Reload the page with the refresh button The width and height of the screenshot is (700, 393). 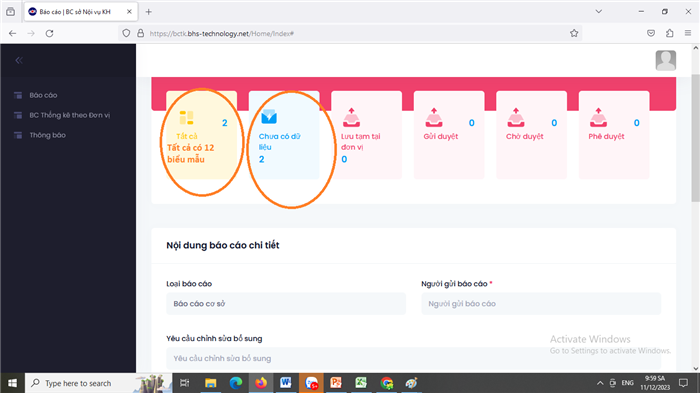click(50, 33)
